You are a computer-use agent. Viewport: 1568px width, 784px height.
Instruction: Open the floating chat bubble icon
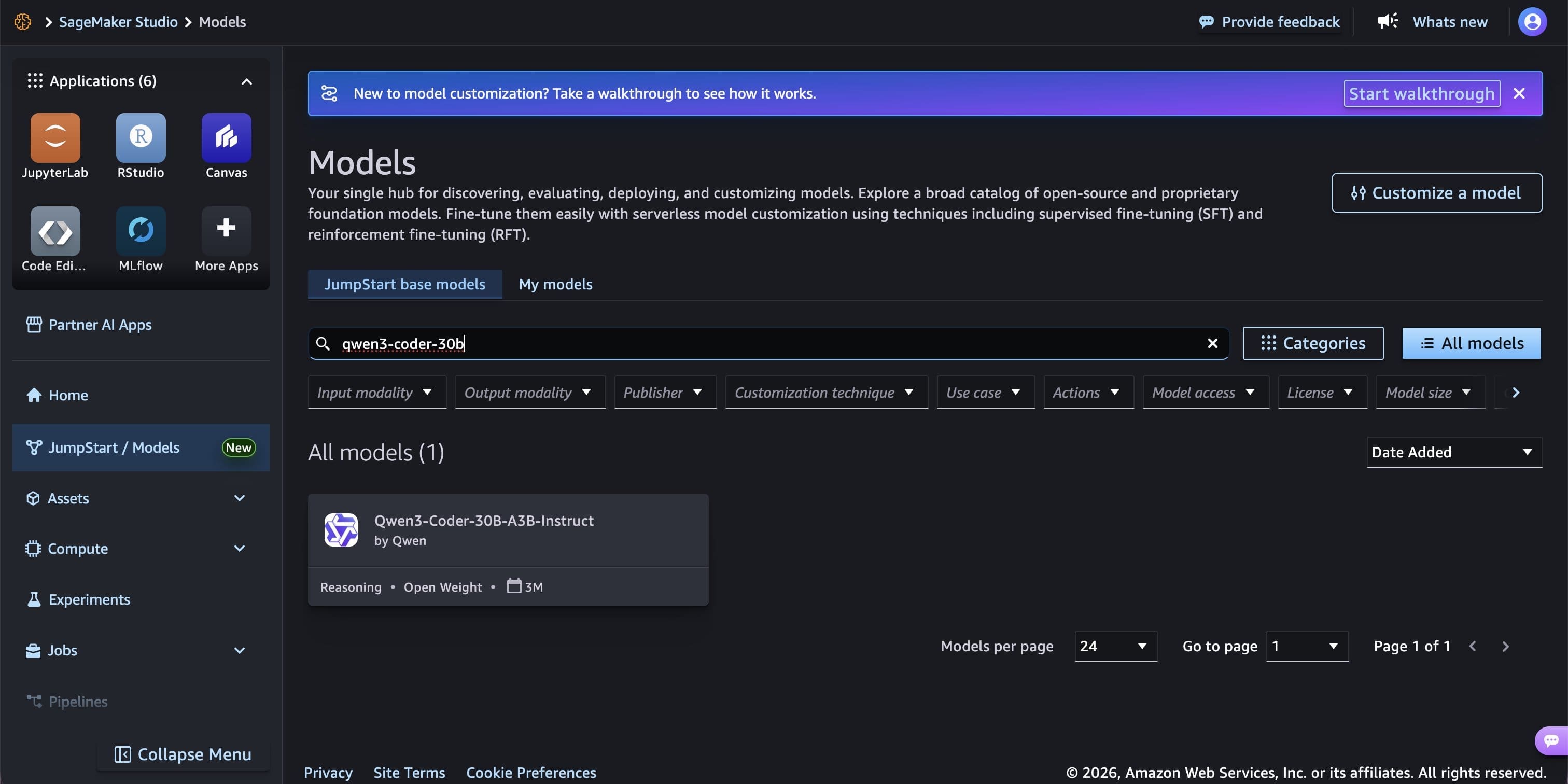tap(1551, 740)
